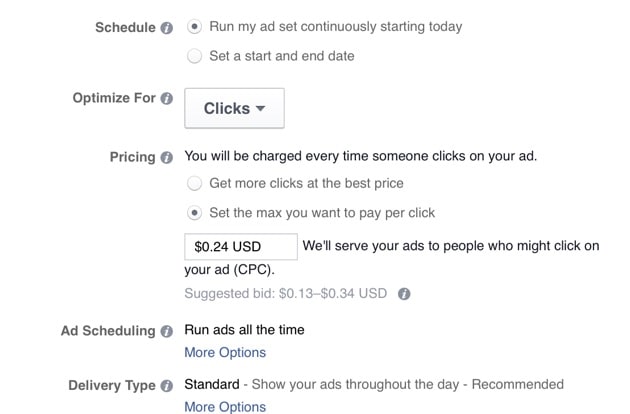This screenshot has height=414, width=630.
Task: Click the Pricing info icon
Action: (x=167, y=157)
